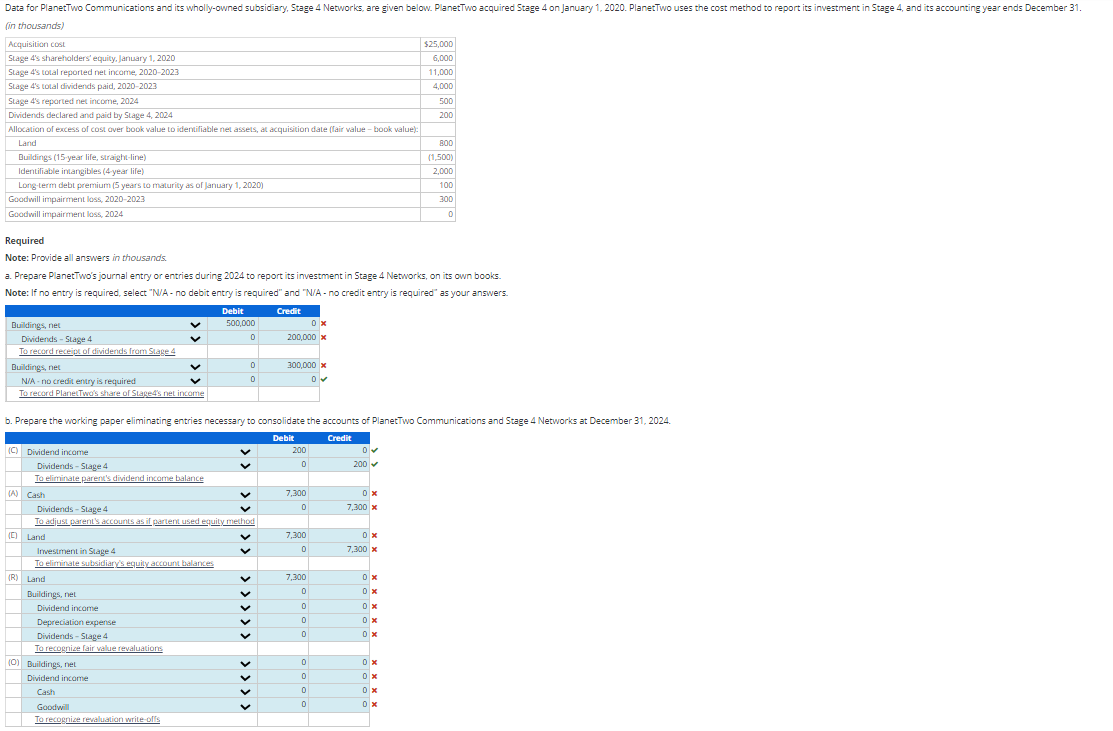
Task: Click the 200,000 credit input field
Action: [x=289, y=338]
